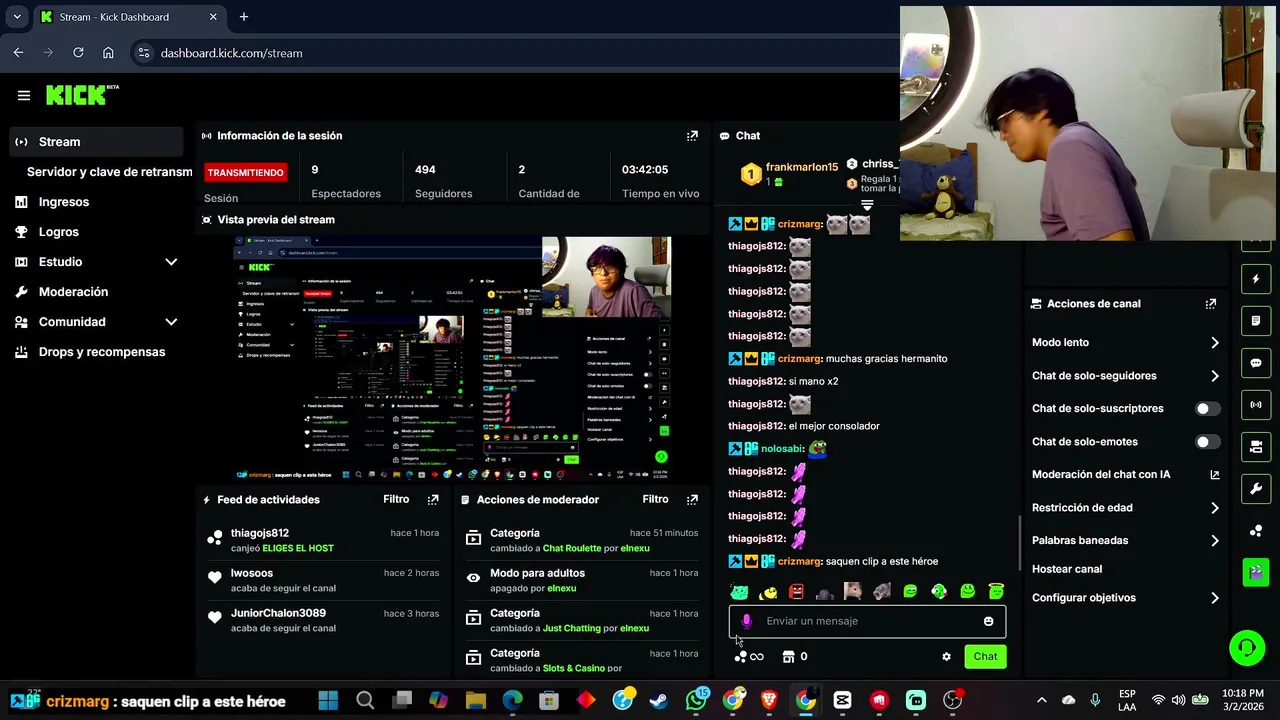Screen dimensions: 1280x720
Task: Open the green support headset button
Action: tap(1247, 648)
